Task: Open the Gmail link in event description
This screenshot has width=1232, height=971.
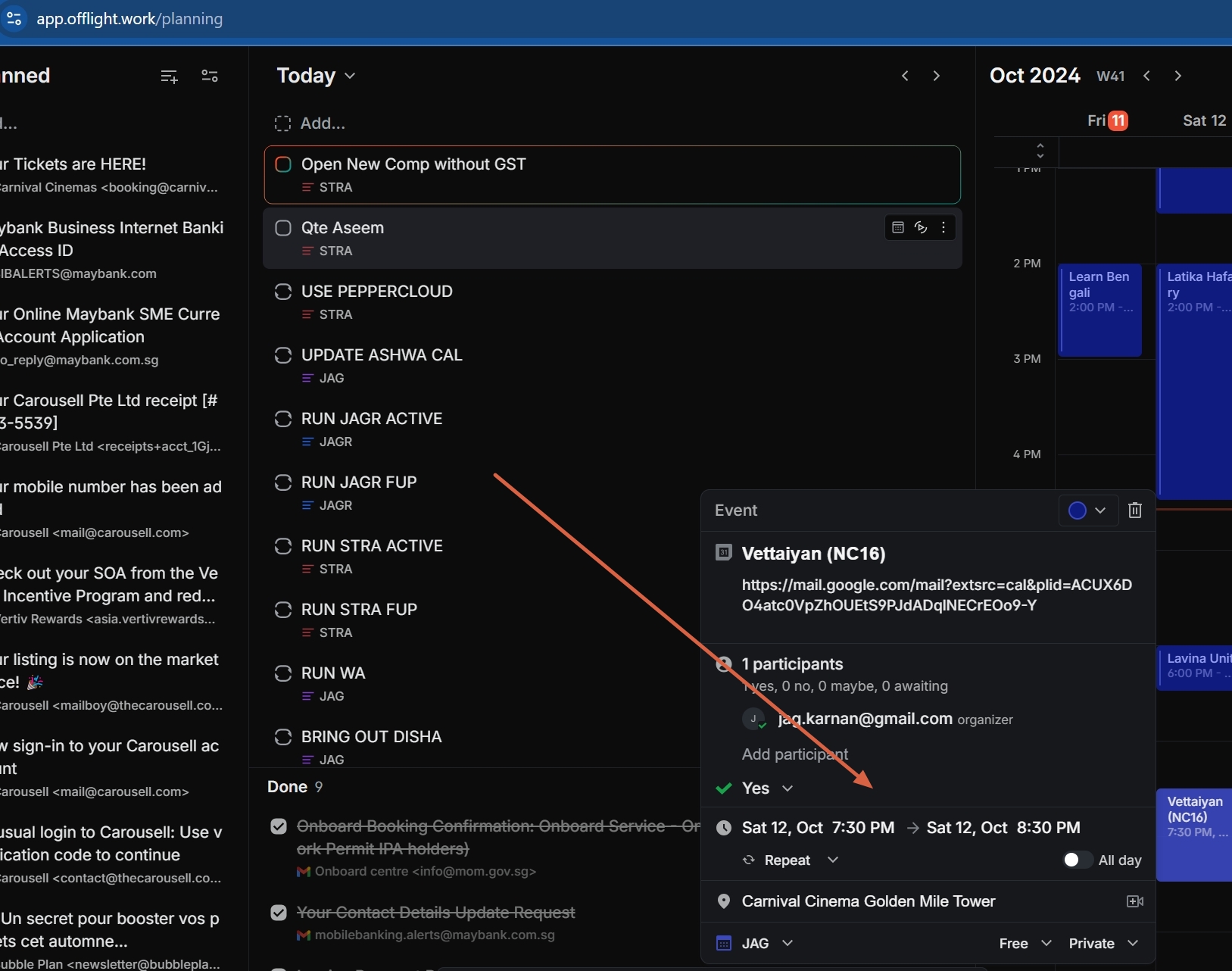Action: (937, 595)
